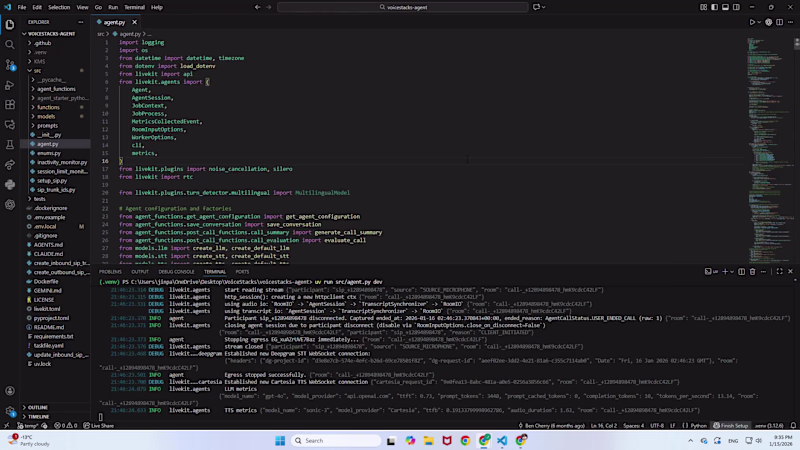Split the editor right
This screenshot has width=800, height=450.
click(780, 22)
